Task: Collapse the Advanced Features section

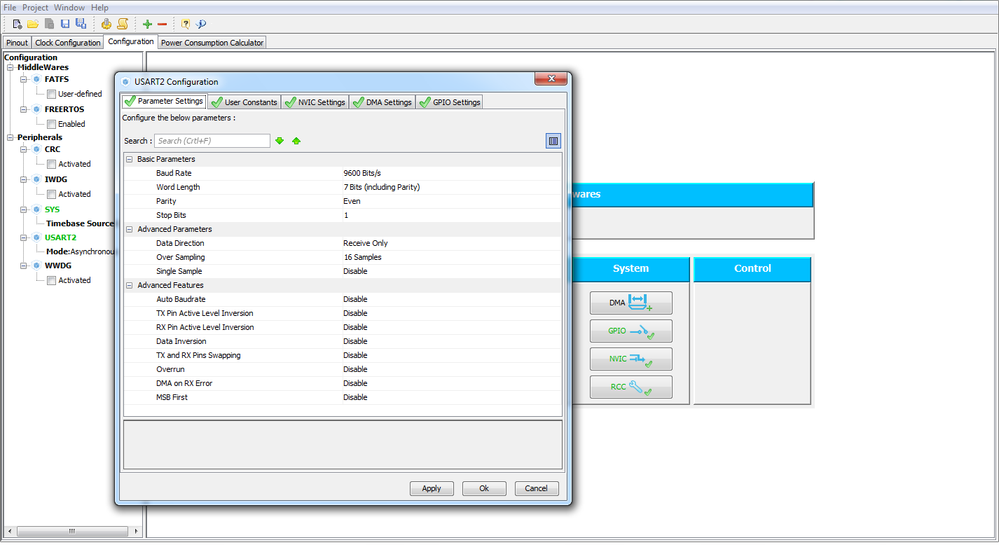Action: tap(129, 286)
